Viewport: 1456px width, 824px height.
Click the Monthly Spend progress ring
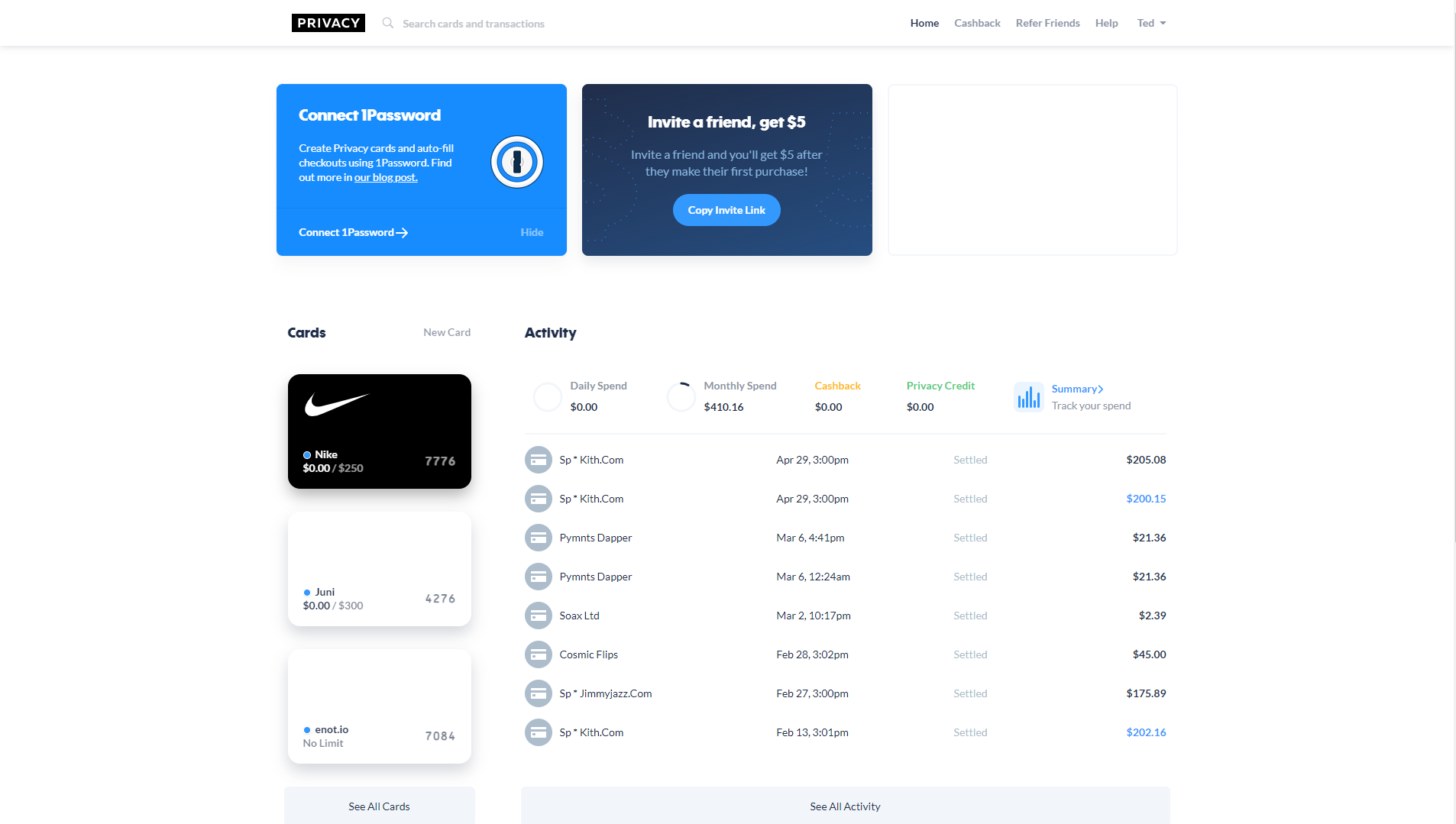(x=681, y=397)
